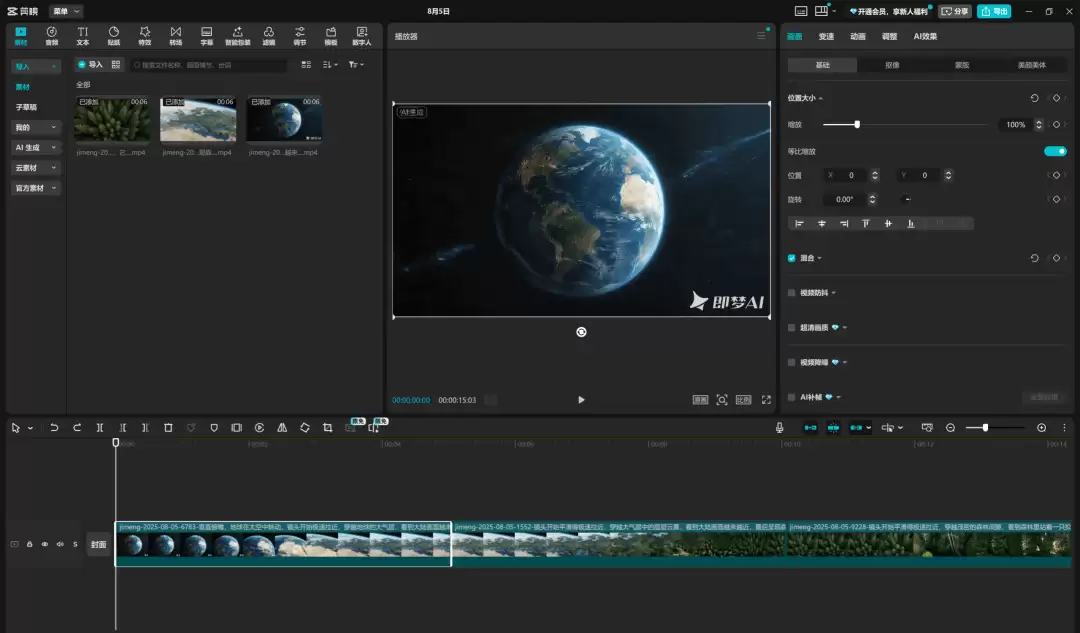The height and width of the screenshot is (633, 1080).
Task: Click the 开通会员 membership link
Action: pyautogui.click(x=889, y=11)
